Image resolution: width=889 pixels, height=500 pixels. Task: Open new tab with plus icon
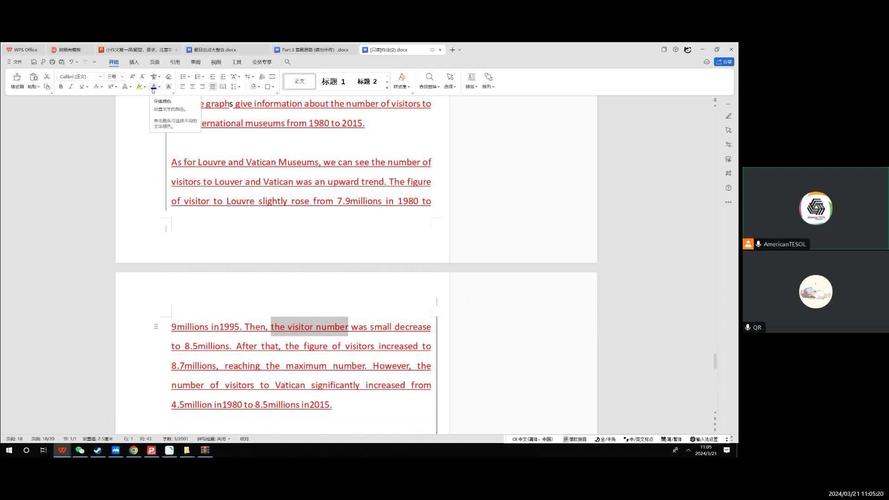(x=452, y=49)
